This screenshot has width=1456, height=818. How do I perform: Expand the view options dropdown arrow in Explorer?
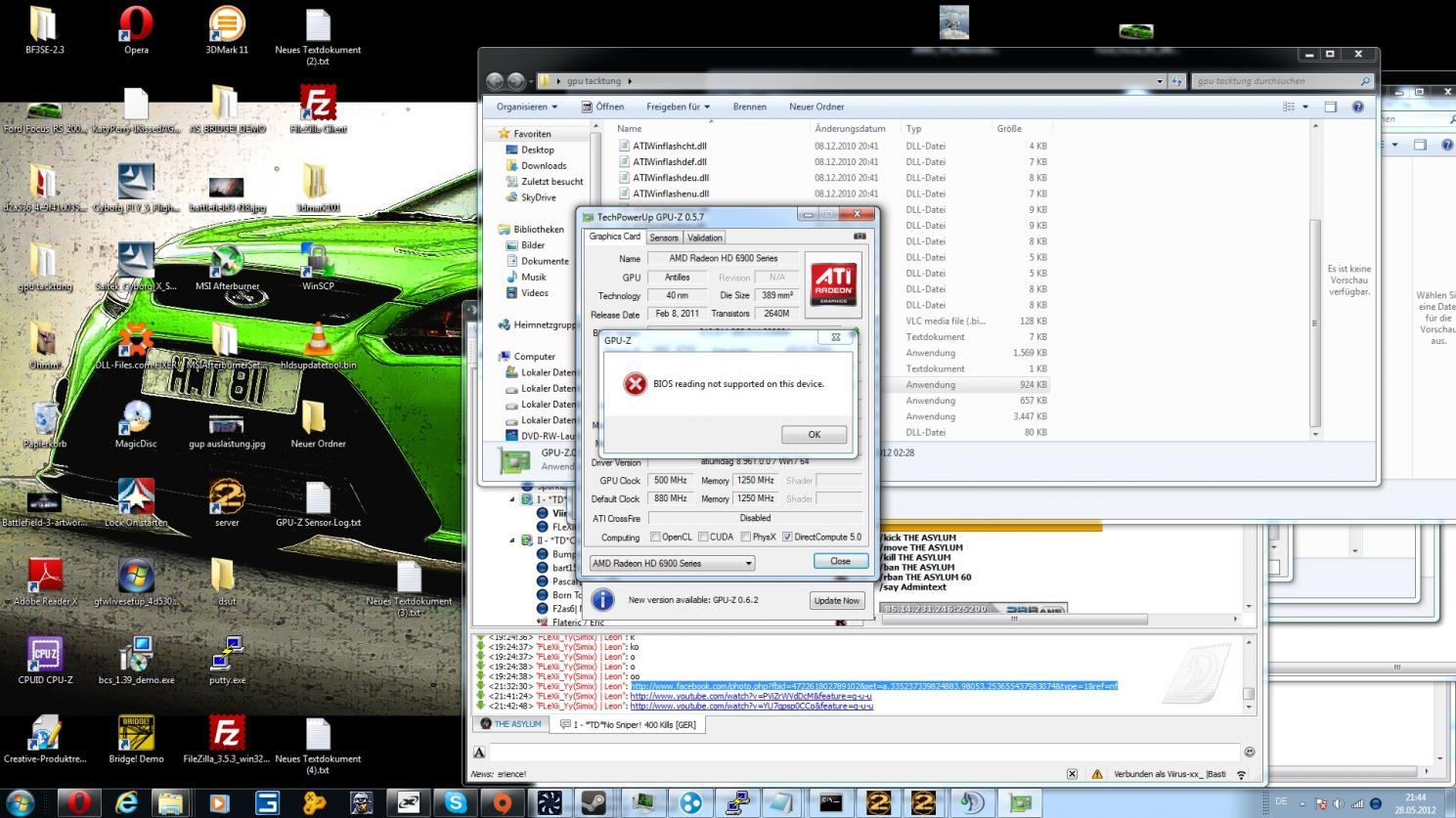click(1304, 107)
